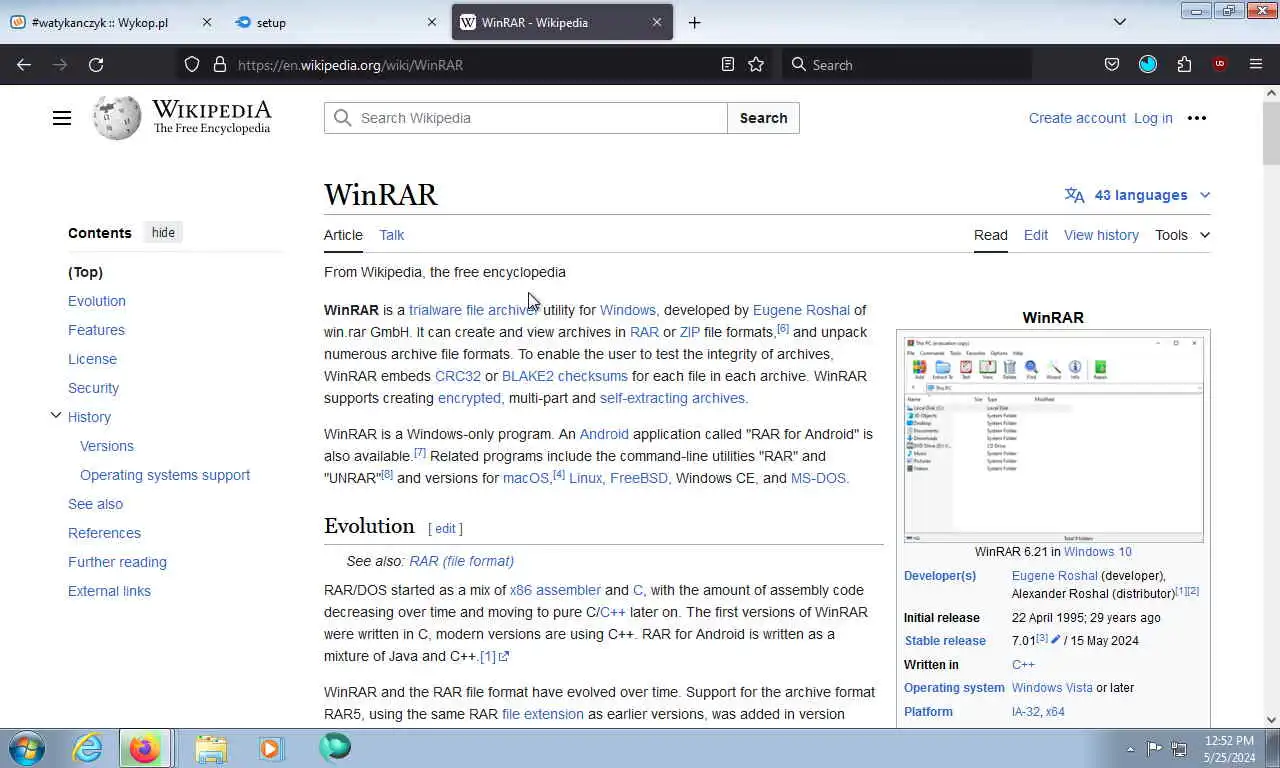
Task: Open the Talk tab
Action: 391,235
